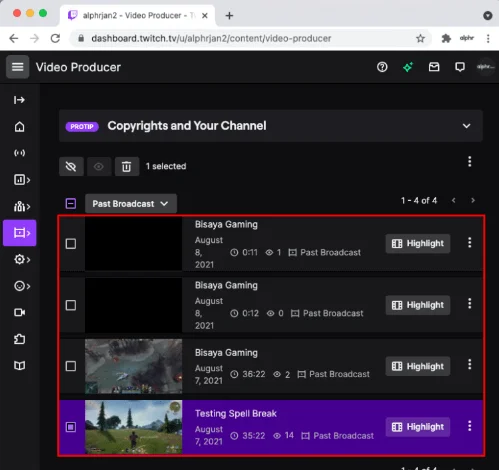
Task: Open the green sparkle ideas icon
Action: (x=408, y=67)
